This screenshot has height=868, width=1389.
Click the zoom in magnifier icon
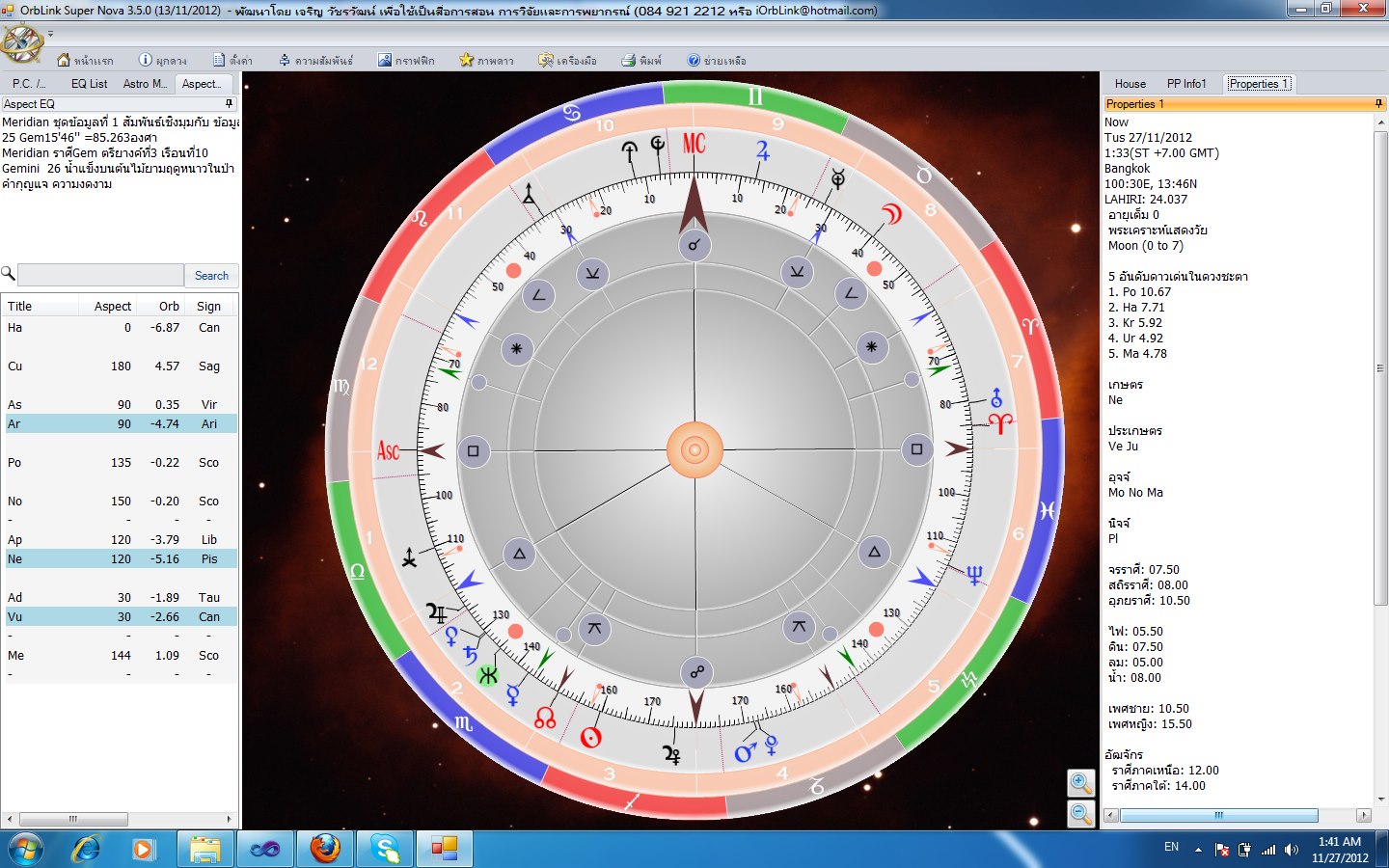pyautogui.click(x=1081, y=783)
